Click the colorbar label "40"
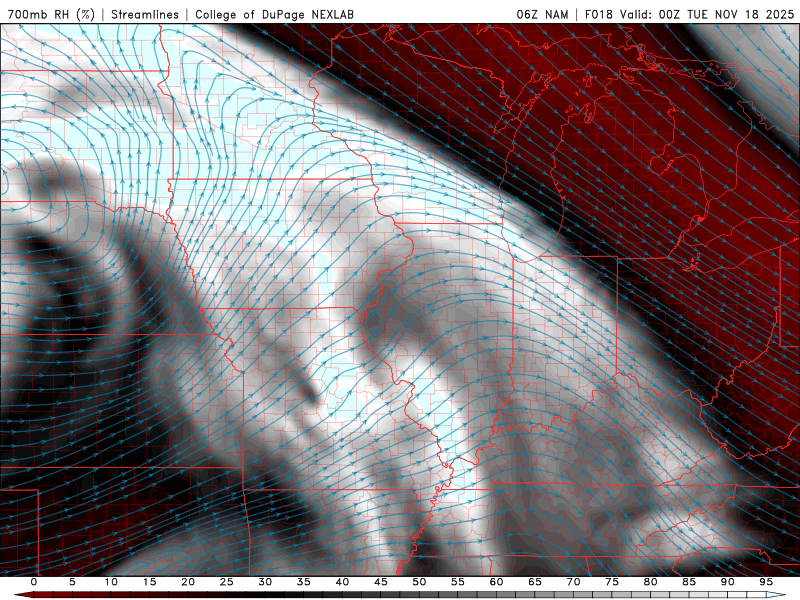The width and height of the screenshot is (800, 600). point(342,582)
